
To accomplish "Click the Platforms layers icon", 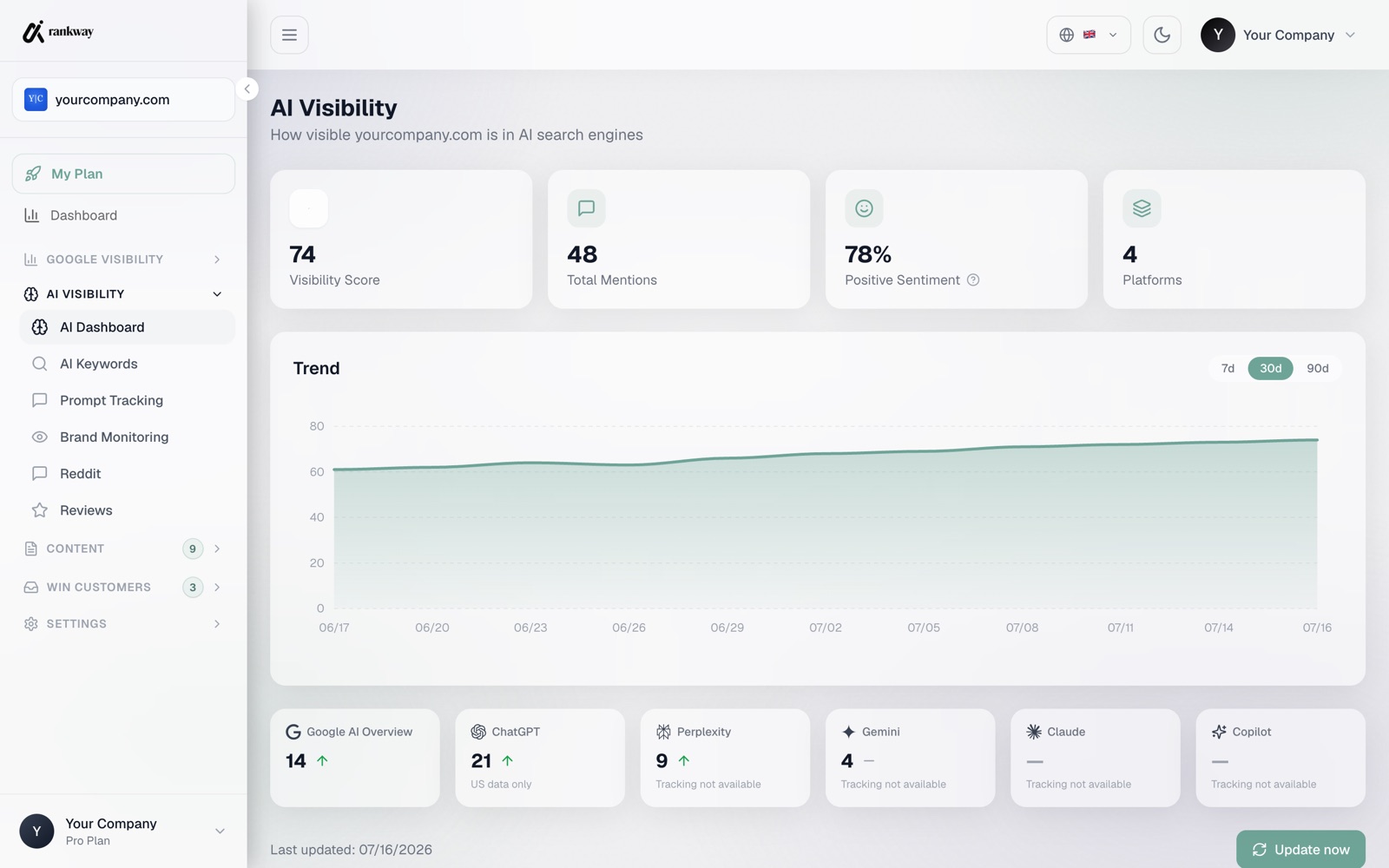I will pyautogui.click(x=1142, y=208).
